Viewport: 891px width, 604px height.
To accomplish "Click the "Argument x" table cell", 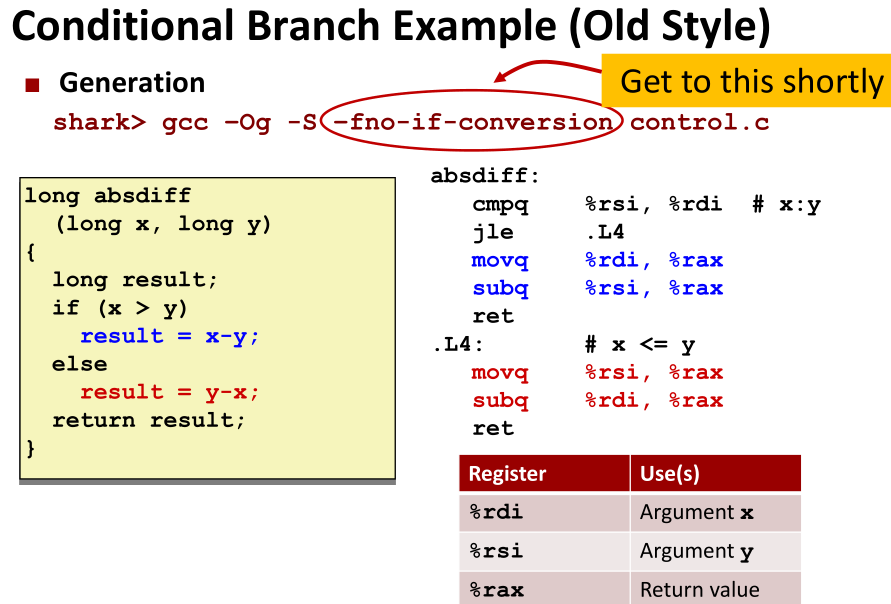I will [716, 513].
